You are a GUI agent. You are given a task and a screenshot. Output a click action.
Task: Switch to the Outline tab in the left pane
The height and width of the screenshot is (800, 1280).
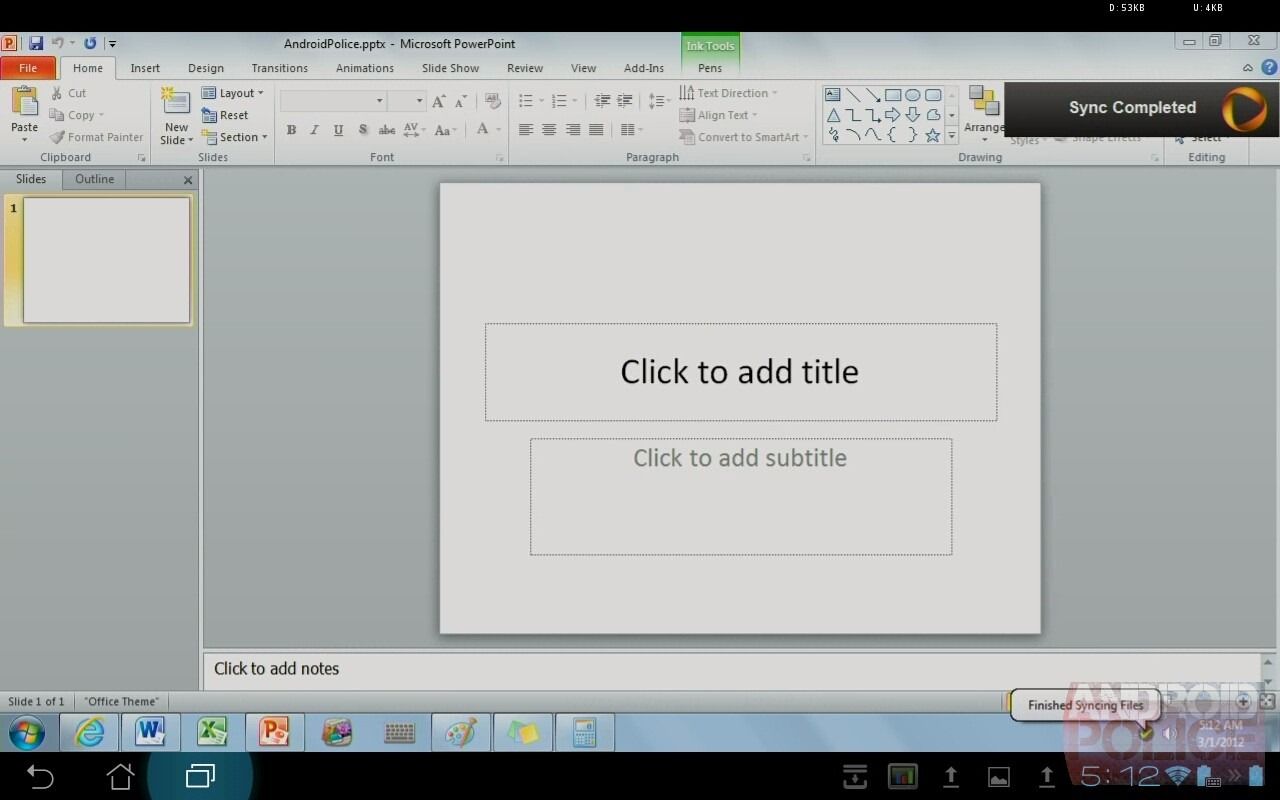[x=94, y=179]
